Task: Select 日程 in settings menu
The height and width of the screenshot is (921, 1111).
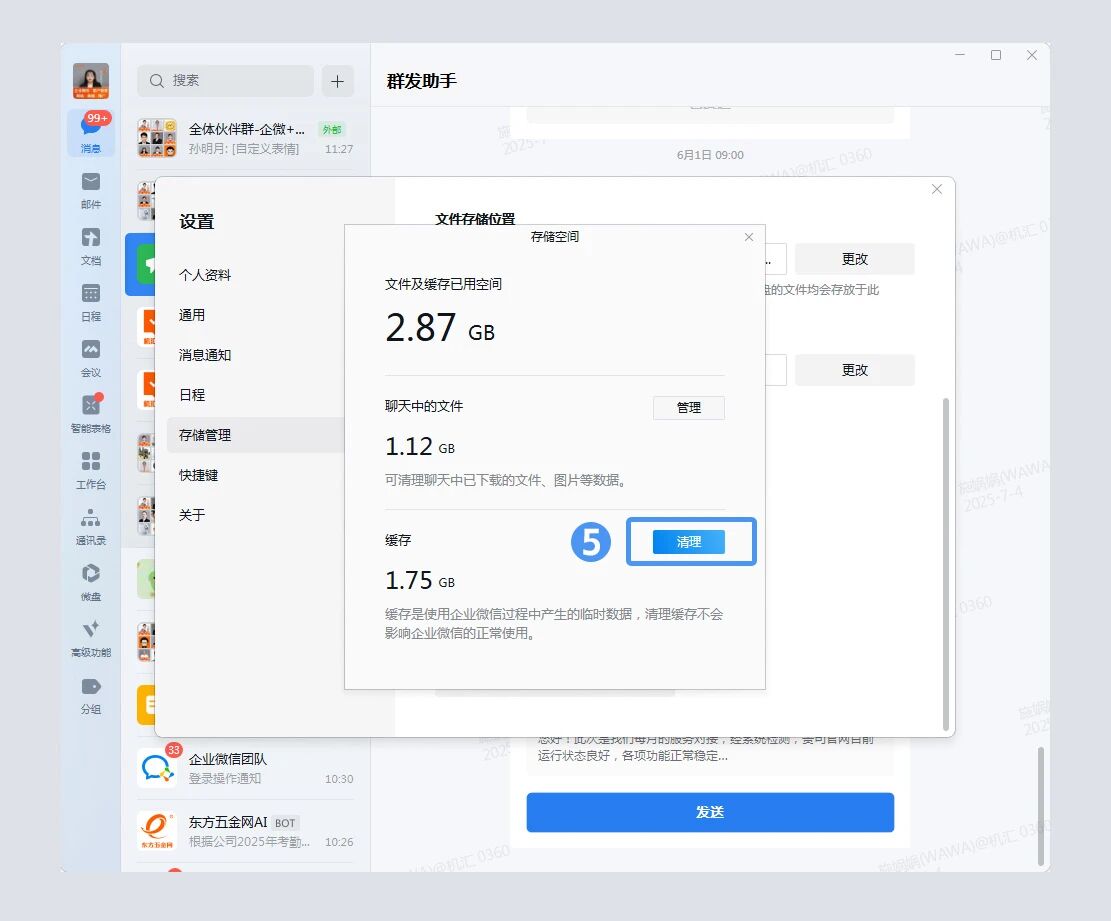Action: (192, 395)
